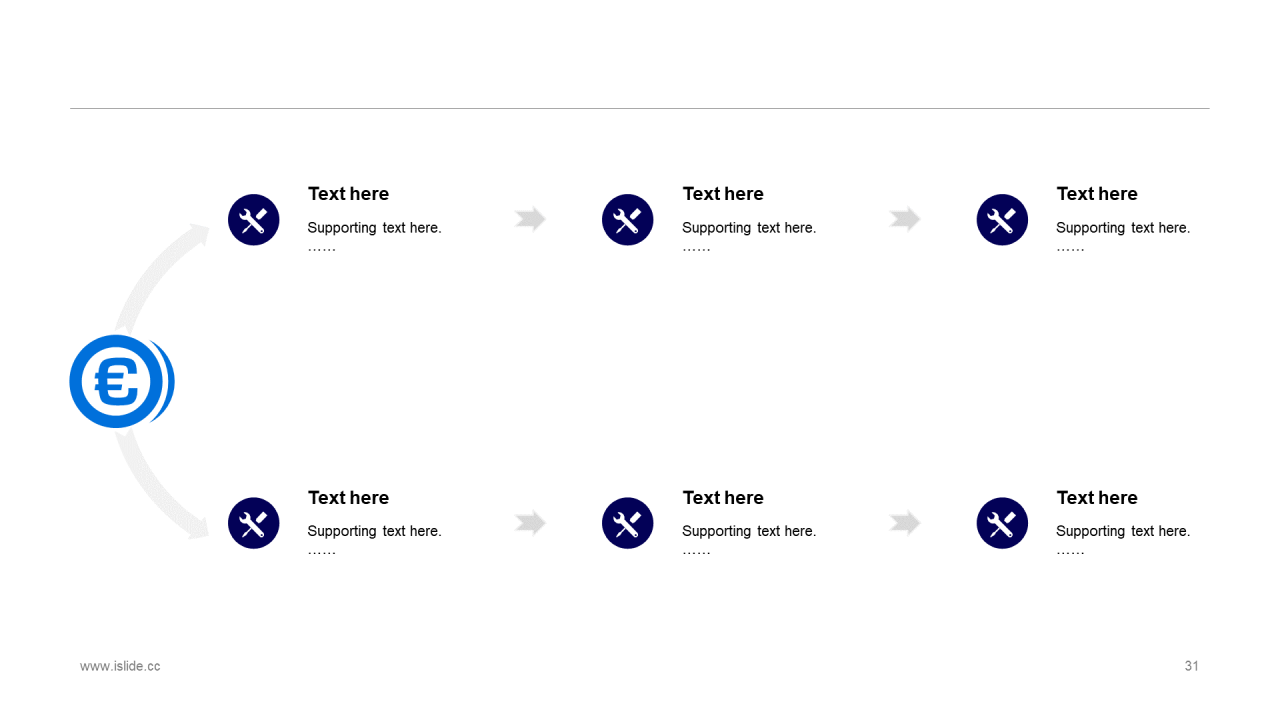
Task: Select the first "Text here" heading in top row
Action: 348,194
